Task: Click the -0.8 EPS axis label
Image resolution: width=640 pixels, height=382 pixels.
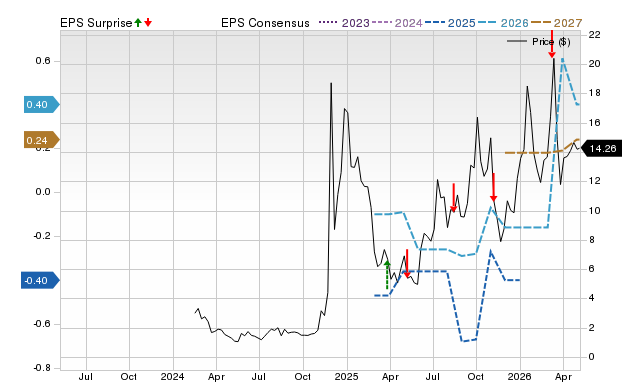Action: 42,368
